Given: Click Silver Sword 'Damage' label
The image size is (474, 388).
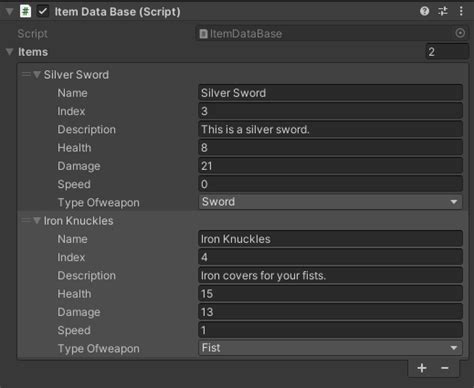Looking at the screenshot, I should pos(79,166).
